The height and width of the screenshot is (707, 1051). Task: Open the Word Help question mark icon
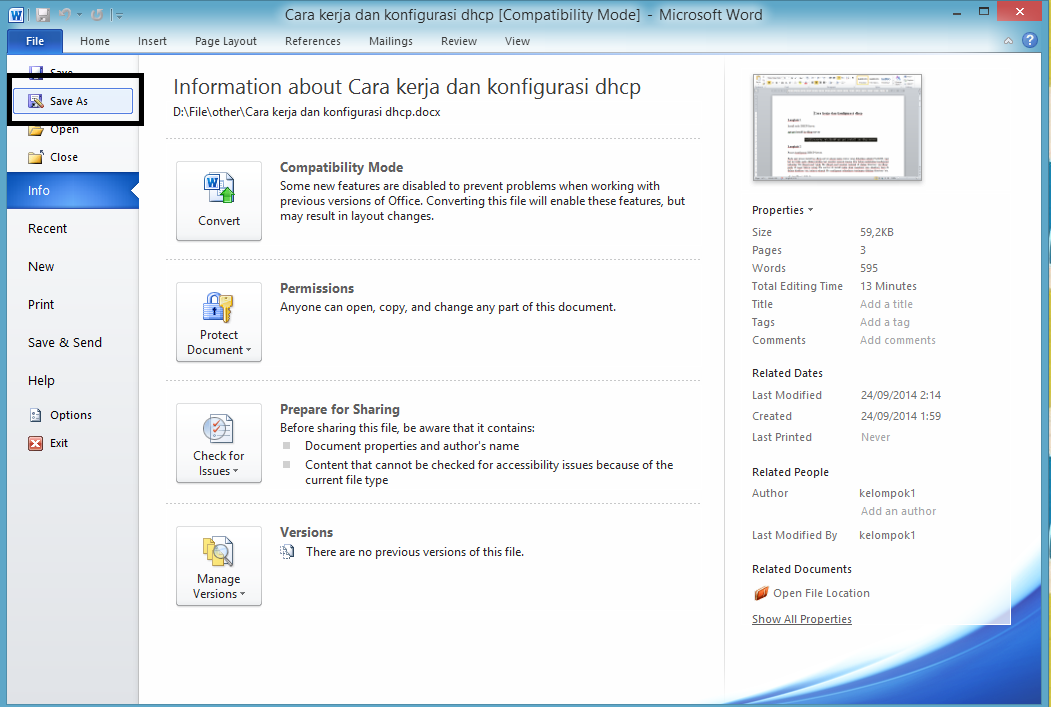click(1030, 40)
